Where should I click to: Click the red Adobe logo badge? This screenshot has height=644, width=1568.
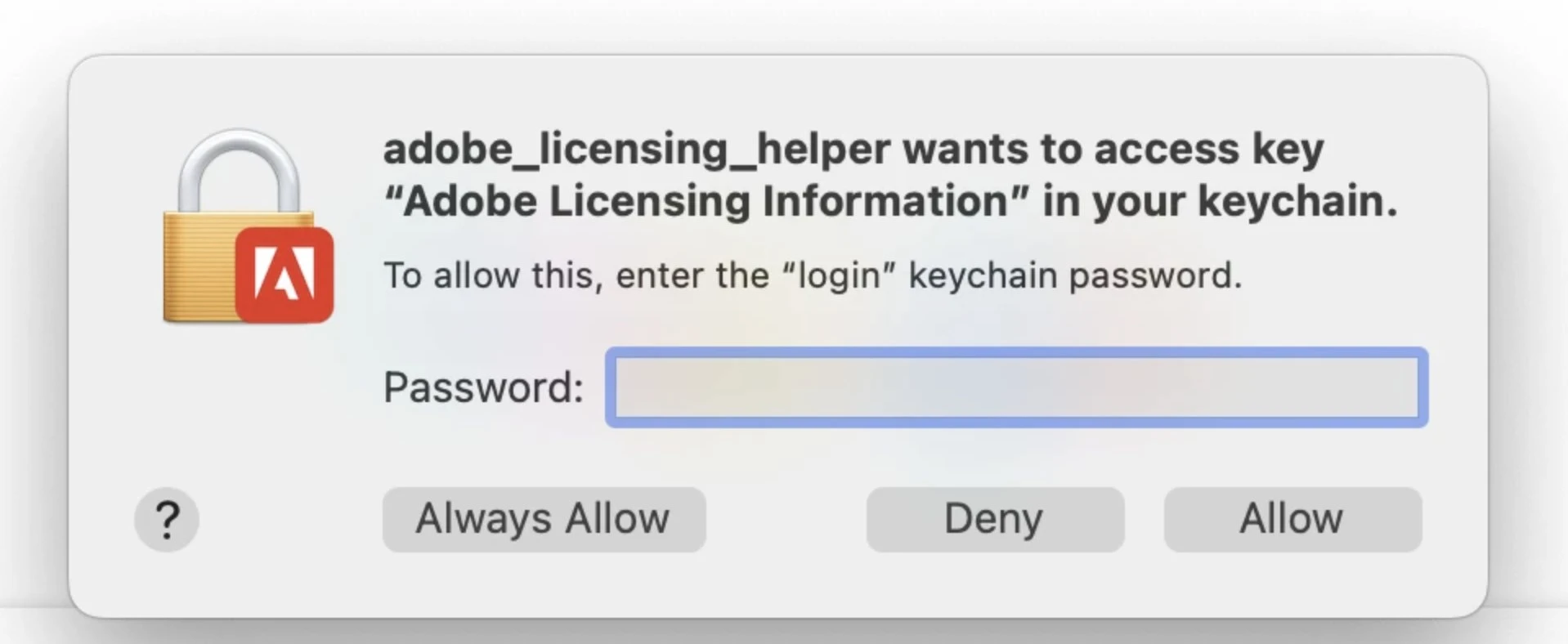coord(284,275)
